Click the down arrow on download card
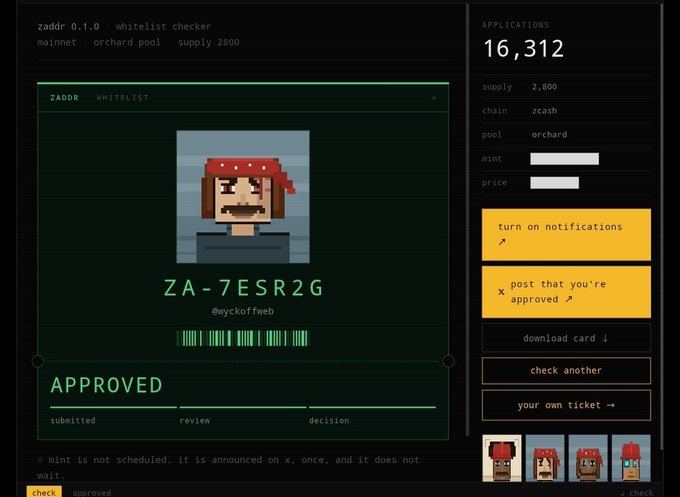 coord(605,338)
